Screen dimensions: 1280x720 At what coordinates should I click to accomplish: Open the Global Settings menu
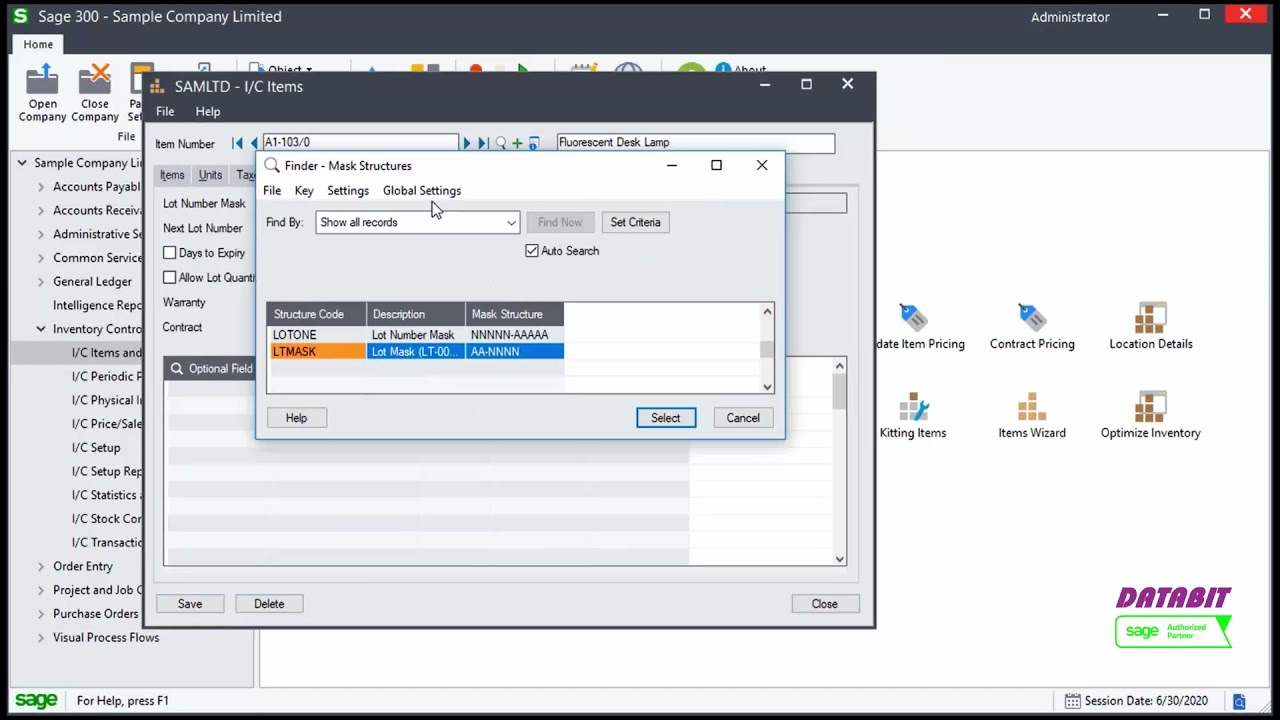click(x=422, y=191)
